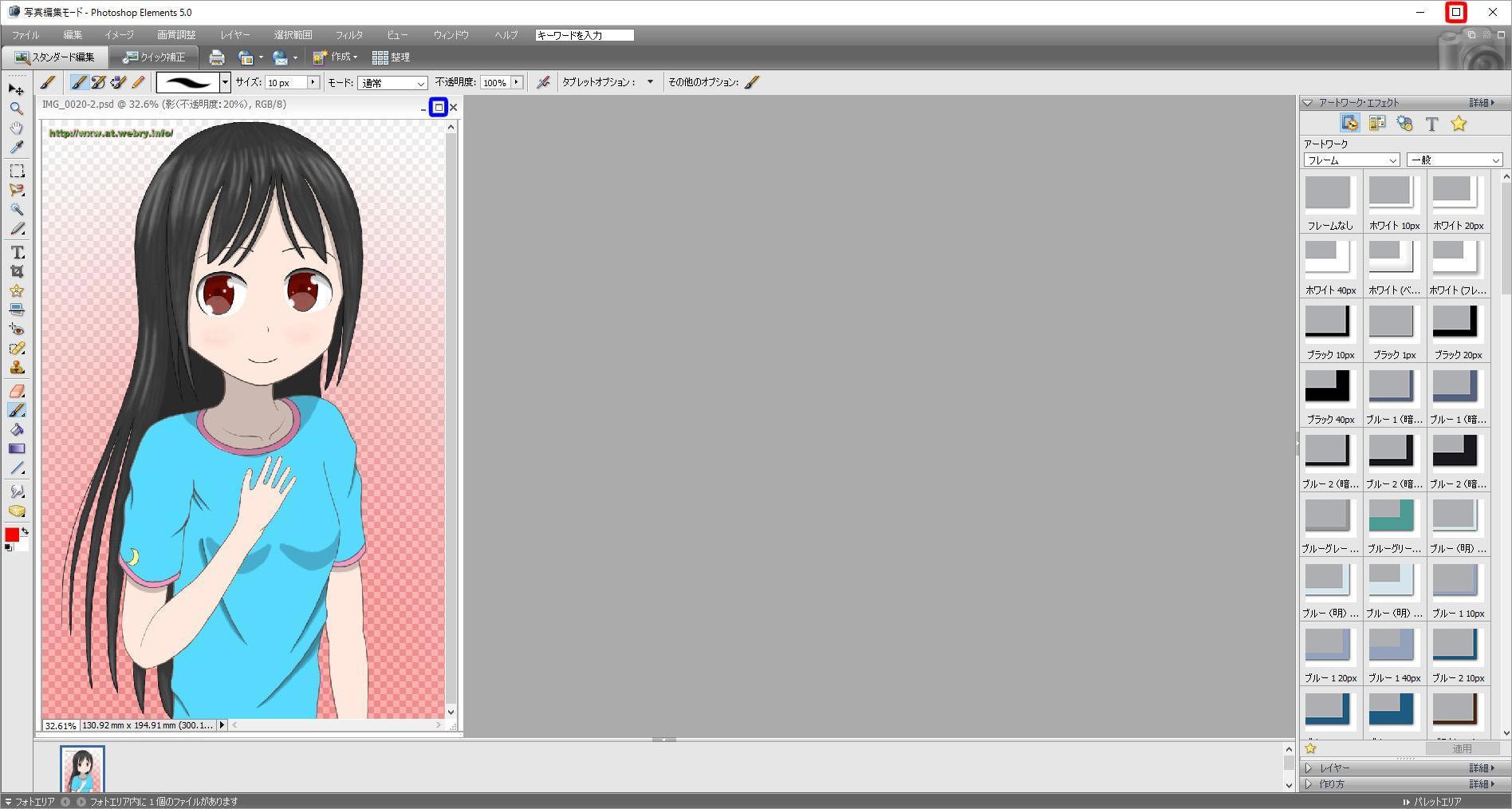This screenshot has width=1512, height=809.
Task: Select the Magic Wand tool
Action: [16, 209]
